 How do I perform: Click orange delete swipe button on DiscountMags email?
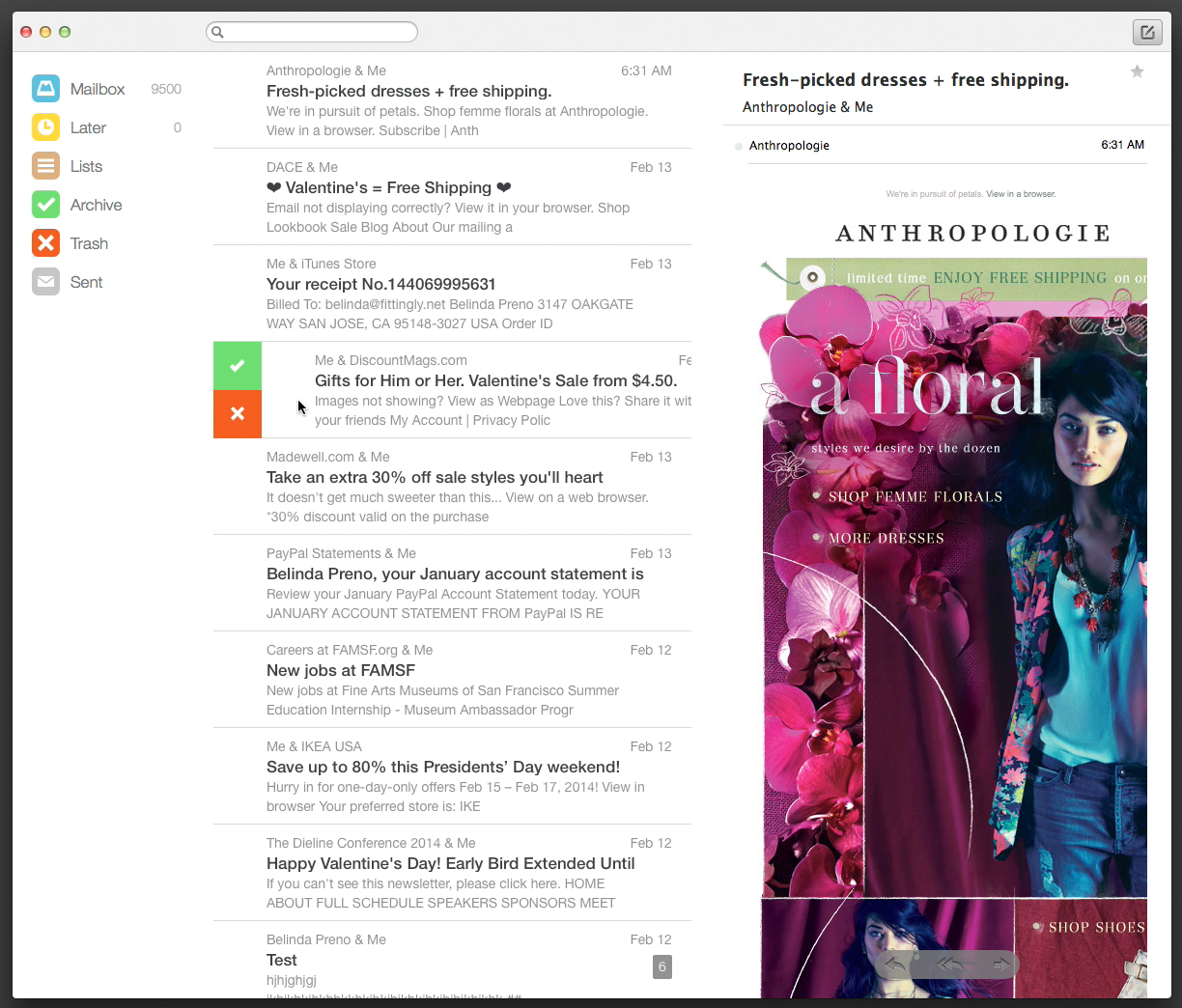tap(238, 414)
